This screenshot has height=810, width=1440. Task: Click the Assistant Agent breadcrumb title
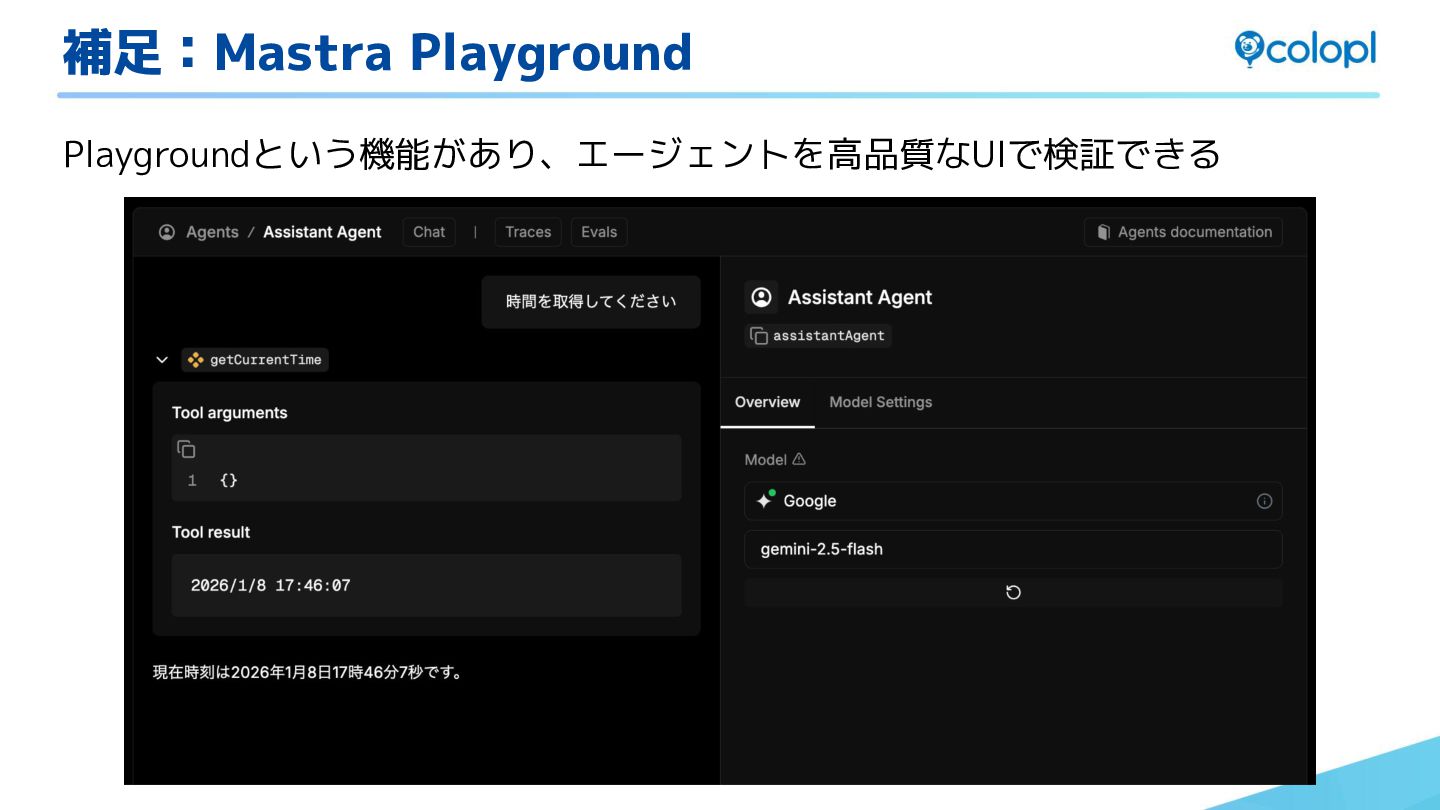322,232
